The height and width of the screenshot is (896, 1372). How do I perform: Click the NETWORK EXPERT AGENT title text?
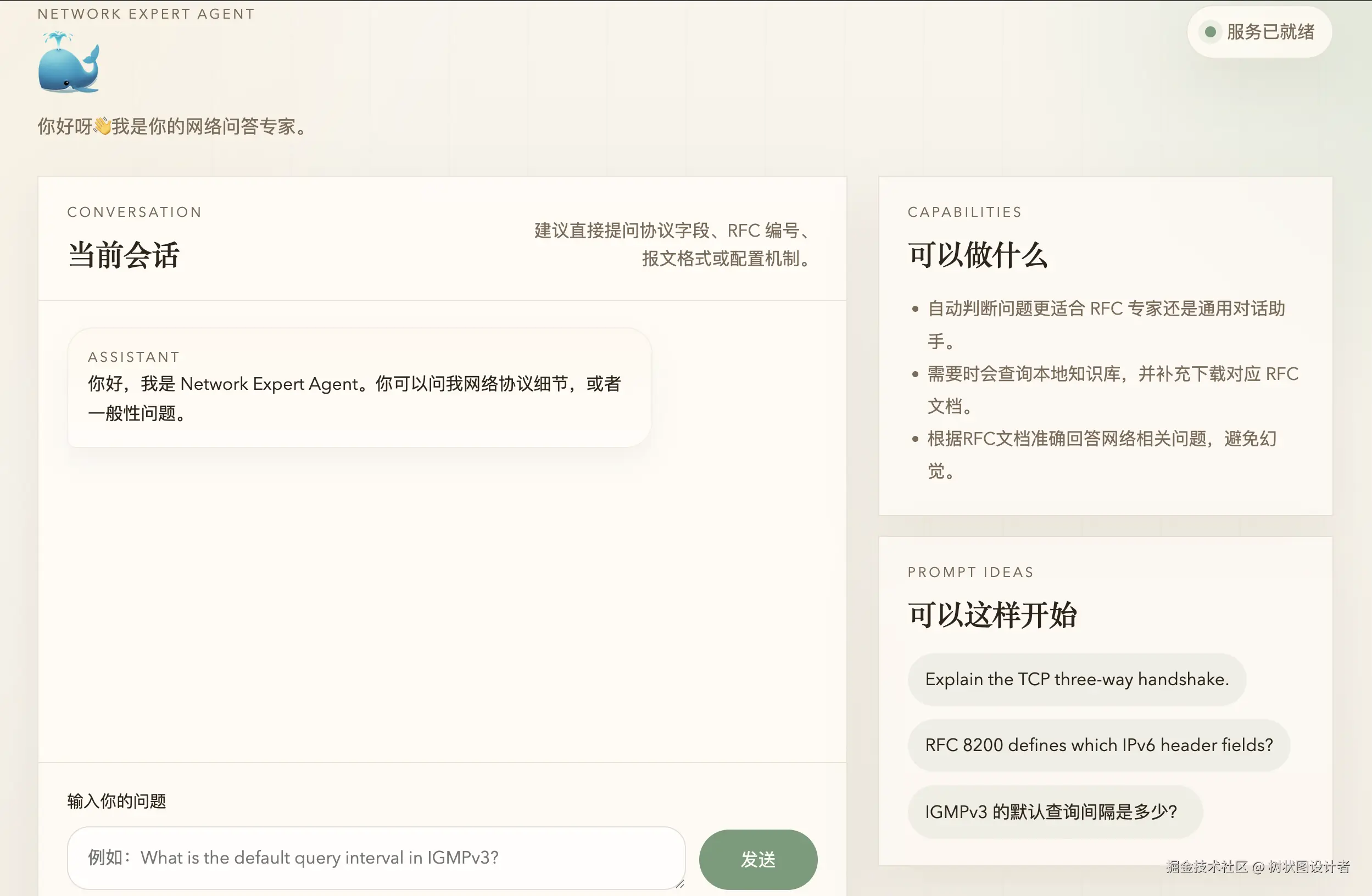146,14
